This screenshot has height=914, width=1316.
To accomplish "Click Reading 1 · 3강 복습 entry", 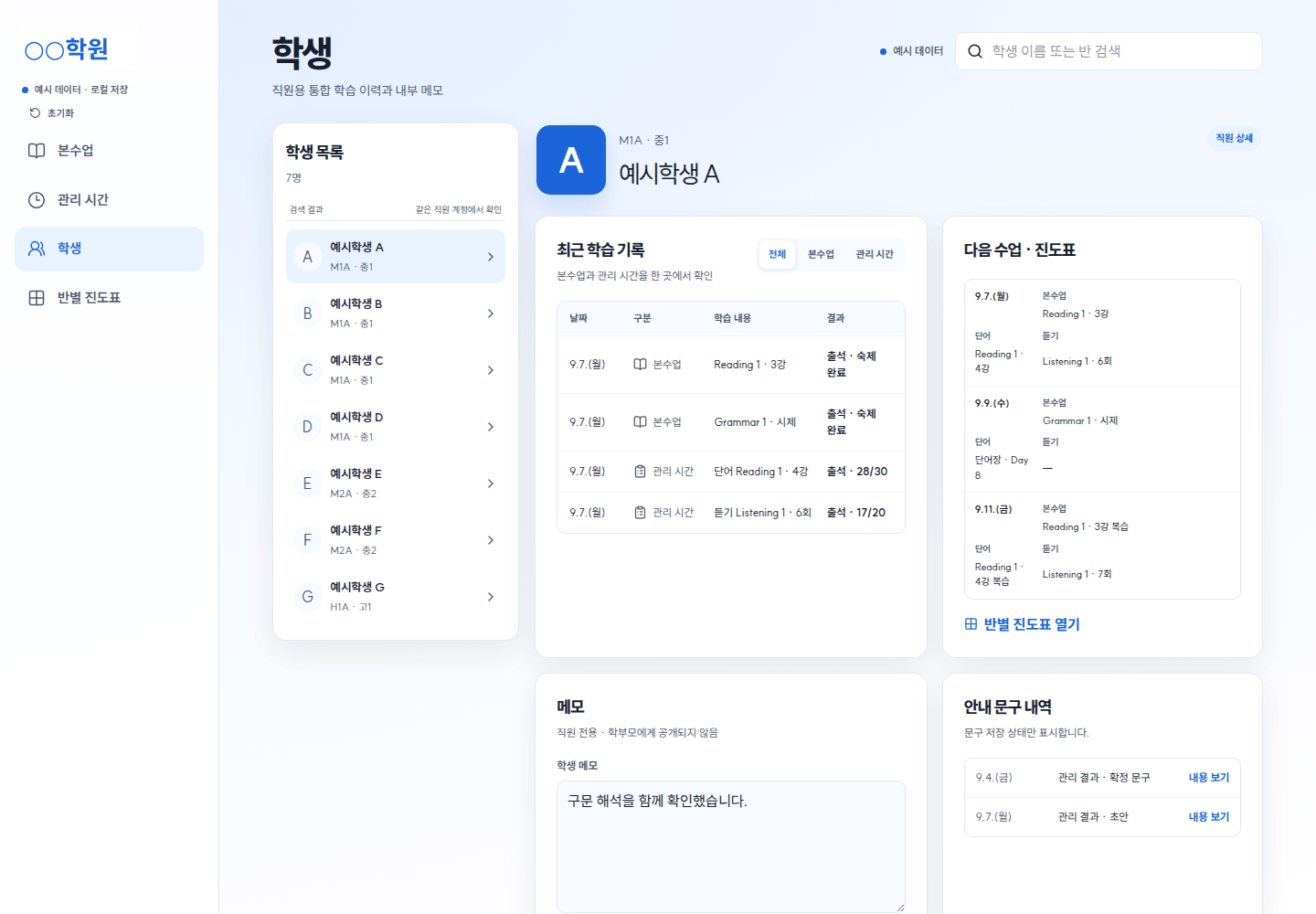I will 1085,527.
